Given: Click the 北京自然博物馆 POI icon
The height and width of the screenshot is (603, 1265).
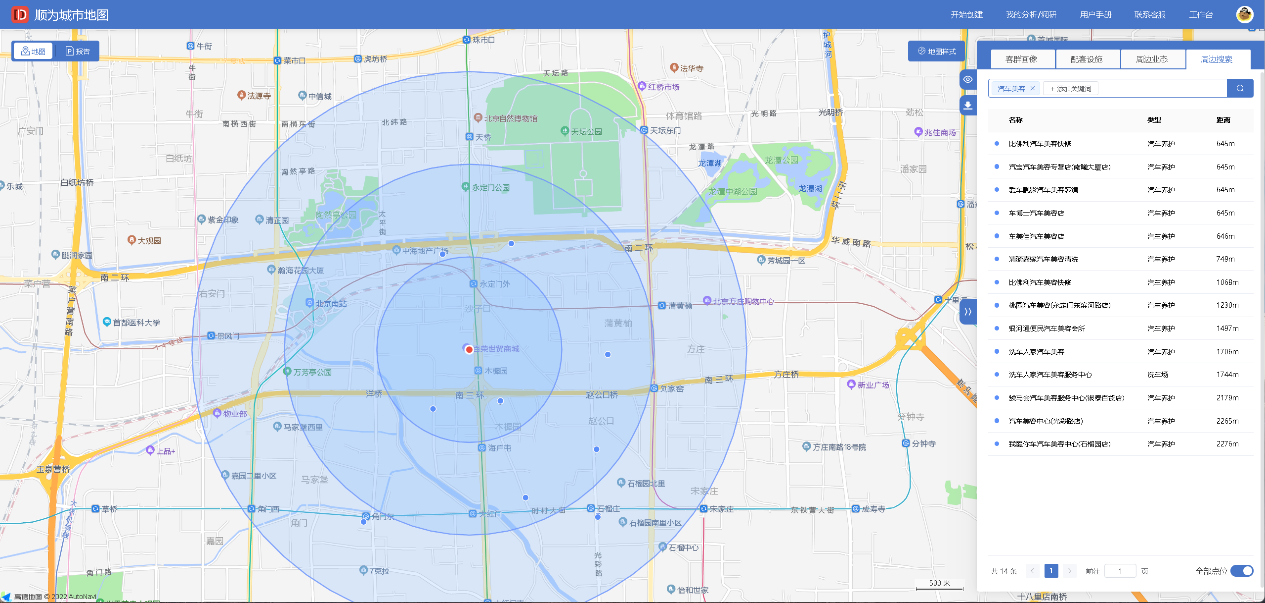Looking at the screenshot, I should [x=476, y=118].
